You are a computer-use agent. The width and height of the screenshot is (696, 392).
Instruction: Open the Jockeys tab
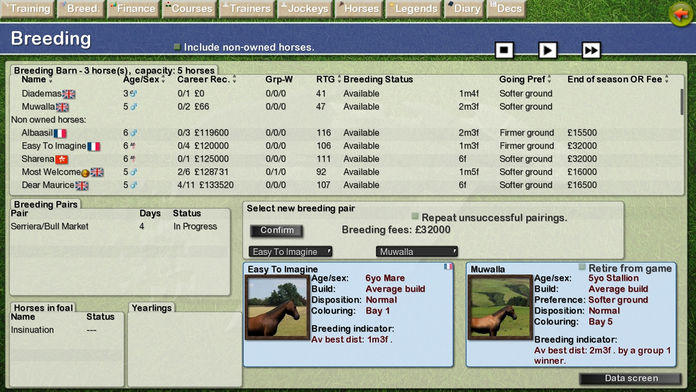304,8
